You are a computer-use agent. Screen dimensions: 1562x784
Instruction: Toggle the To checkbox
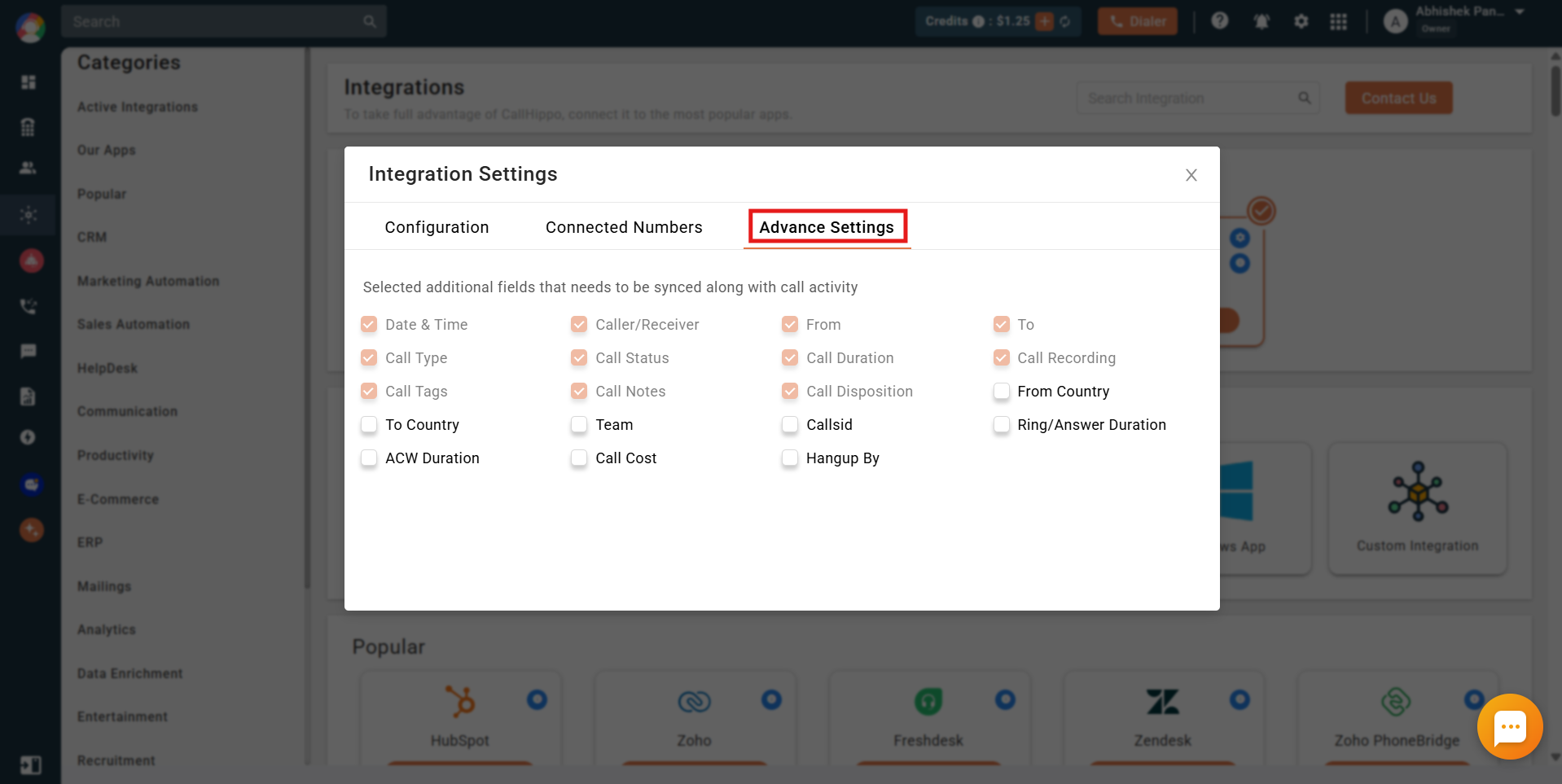(1002, 325)
